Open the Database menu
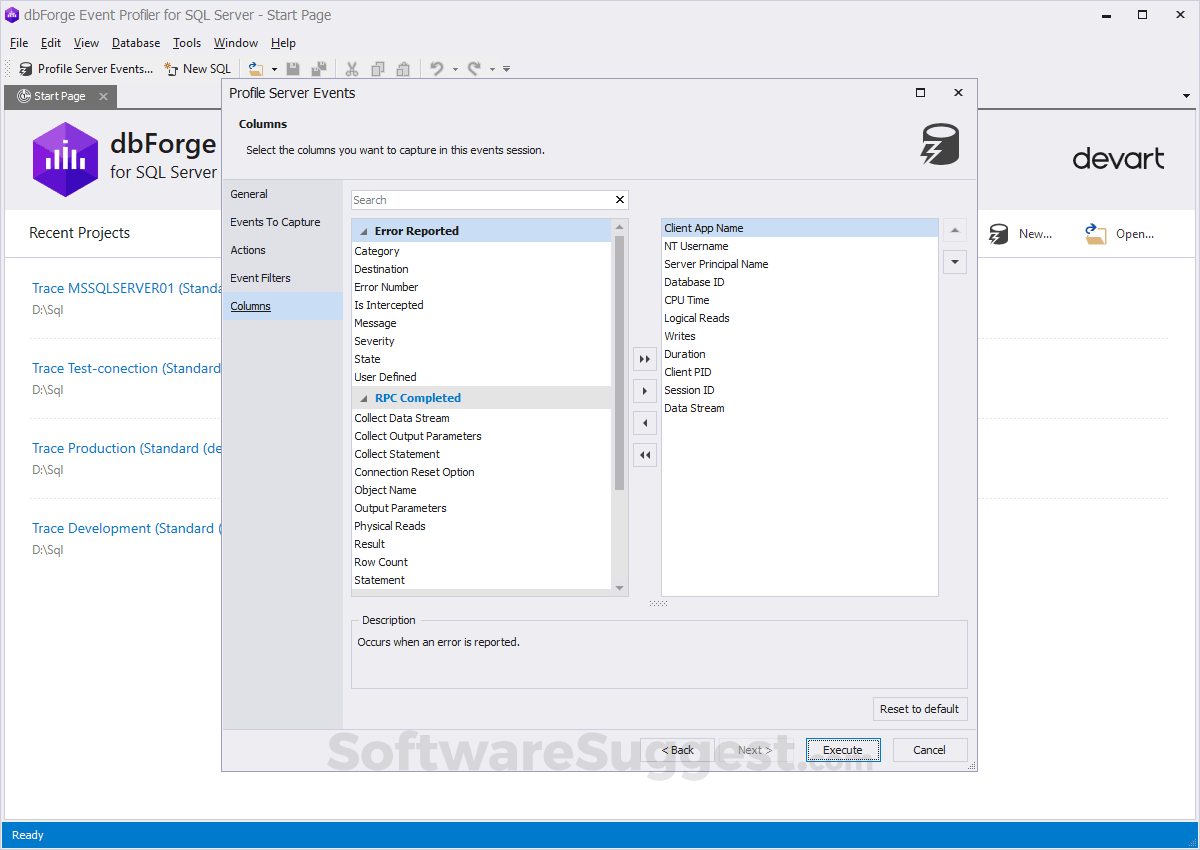Viewport: 1200px width, 850px height. point(136,43)
